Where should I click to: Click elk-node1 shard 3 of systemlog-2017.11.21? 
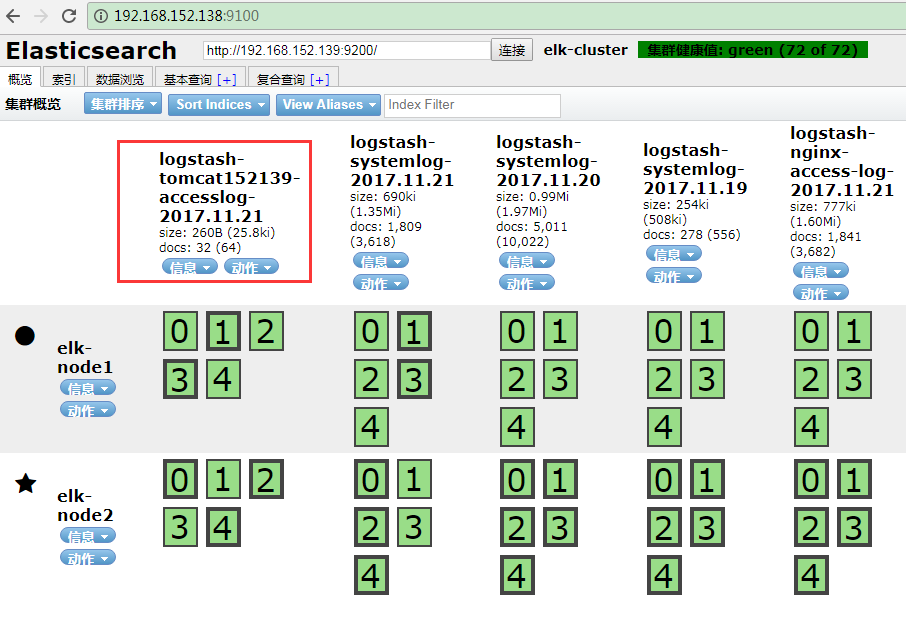click(414, 379)
